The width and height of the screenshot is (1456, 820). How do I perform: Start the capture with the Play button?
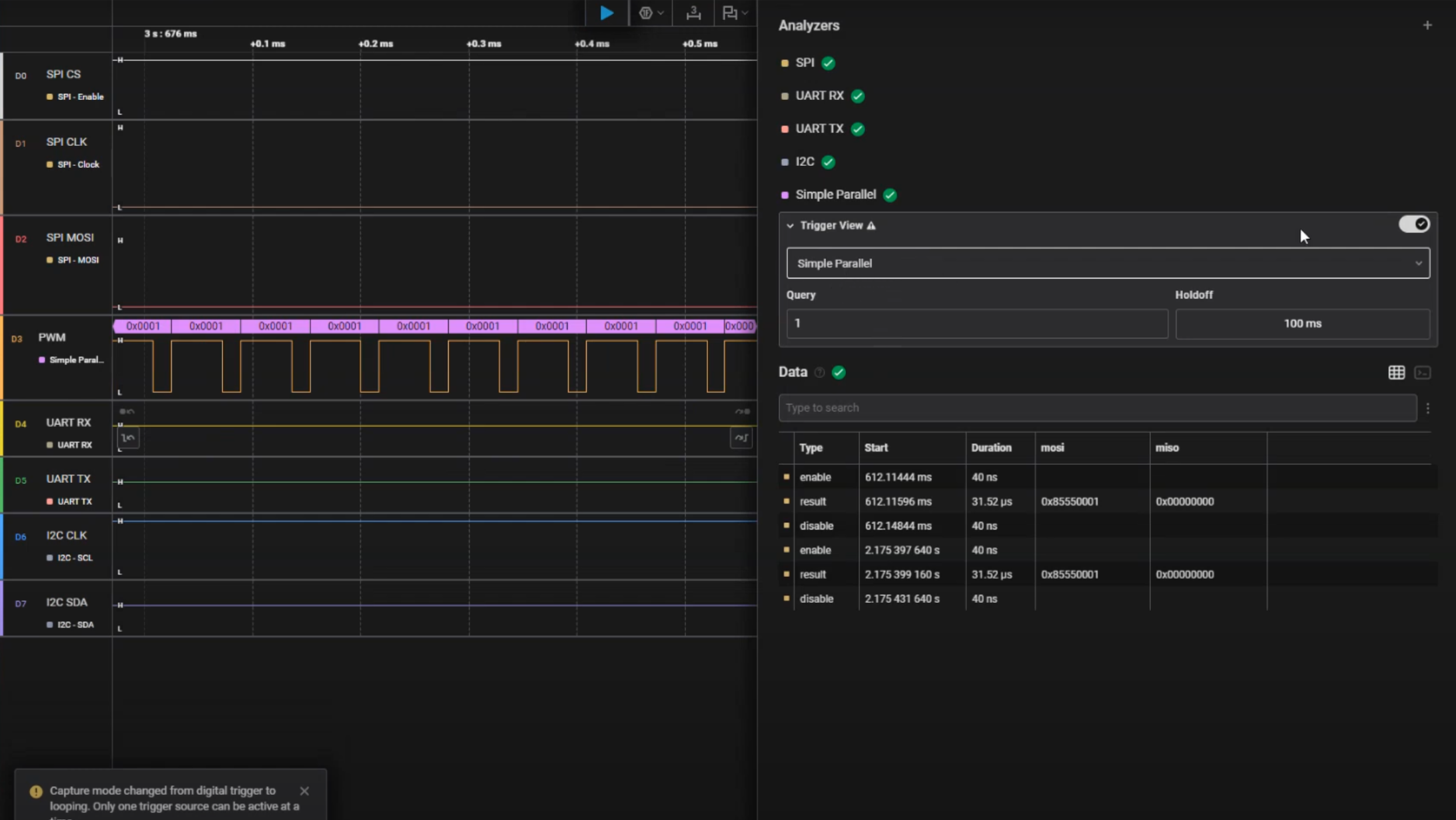pyautogui.click(x=605, y=12)
